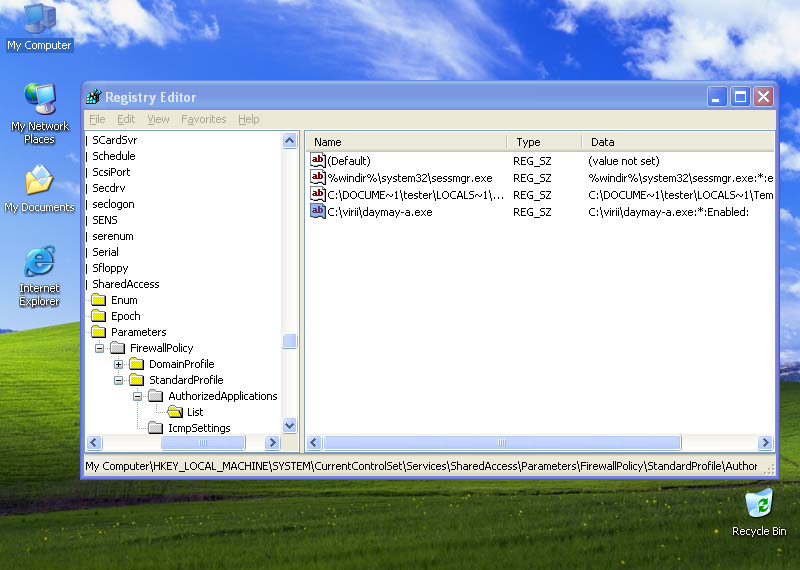Click the Parameters folder icon
The height and width of the screenshot is (570, 800).
(98, 332)
